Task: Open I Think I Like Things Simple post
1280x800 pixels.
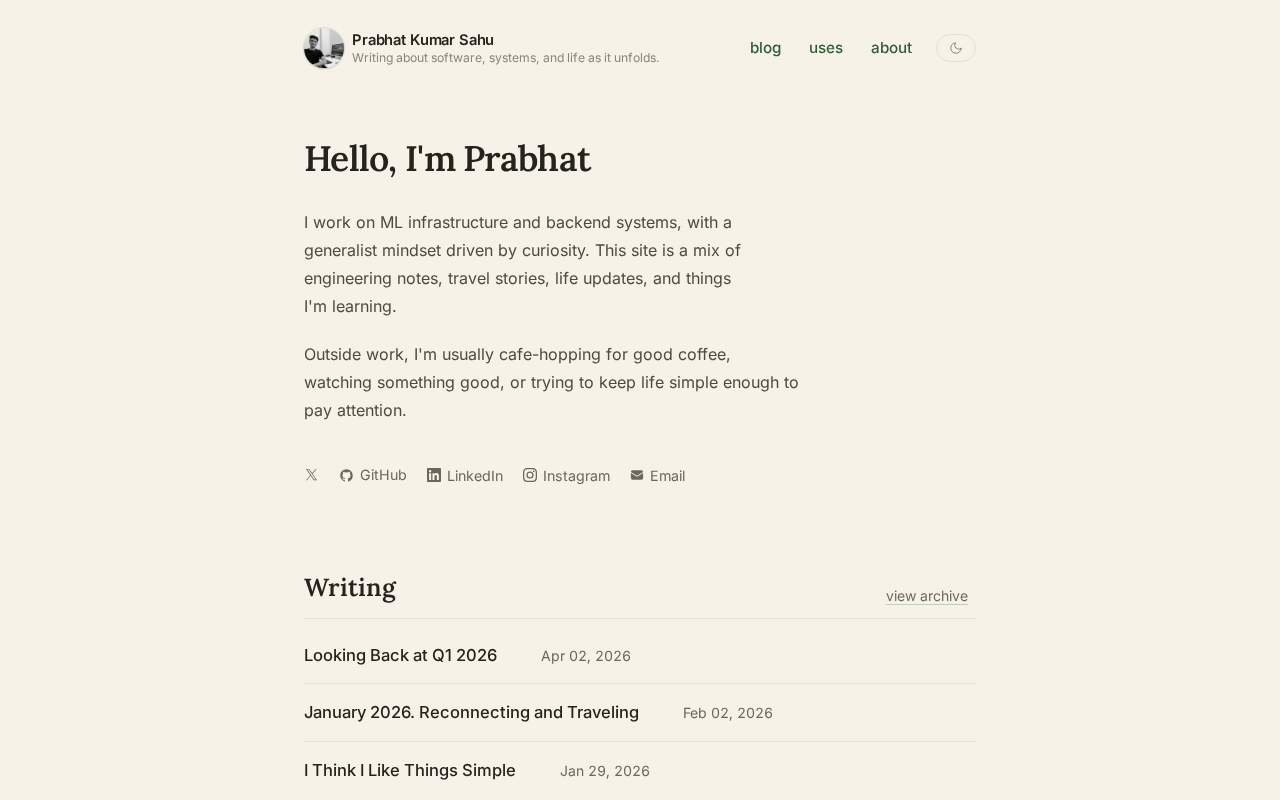Action: (410, 770)
